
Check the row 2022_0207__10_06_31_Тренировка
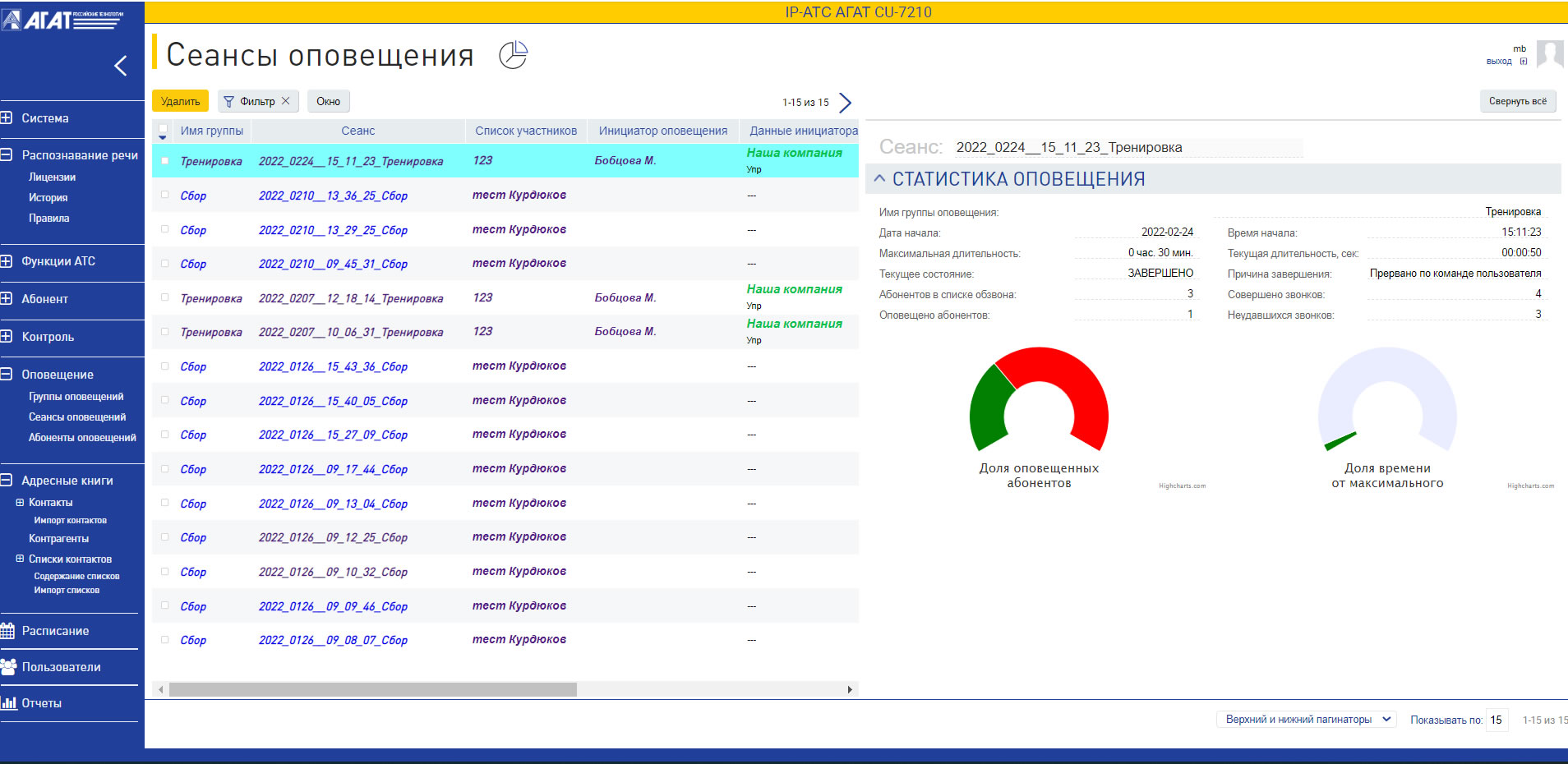(164, 332)
